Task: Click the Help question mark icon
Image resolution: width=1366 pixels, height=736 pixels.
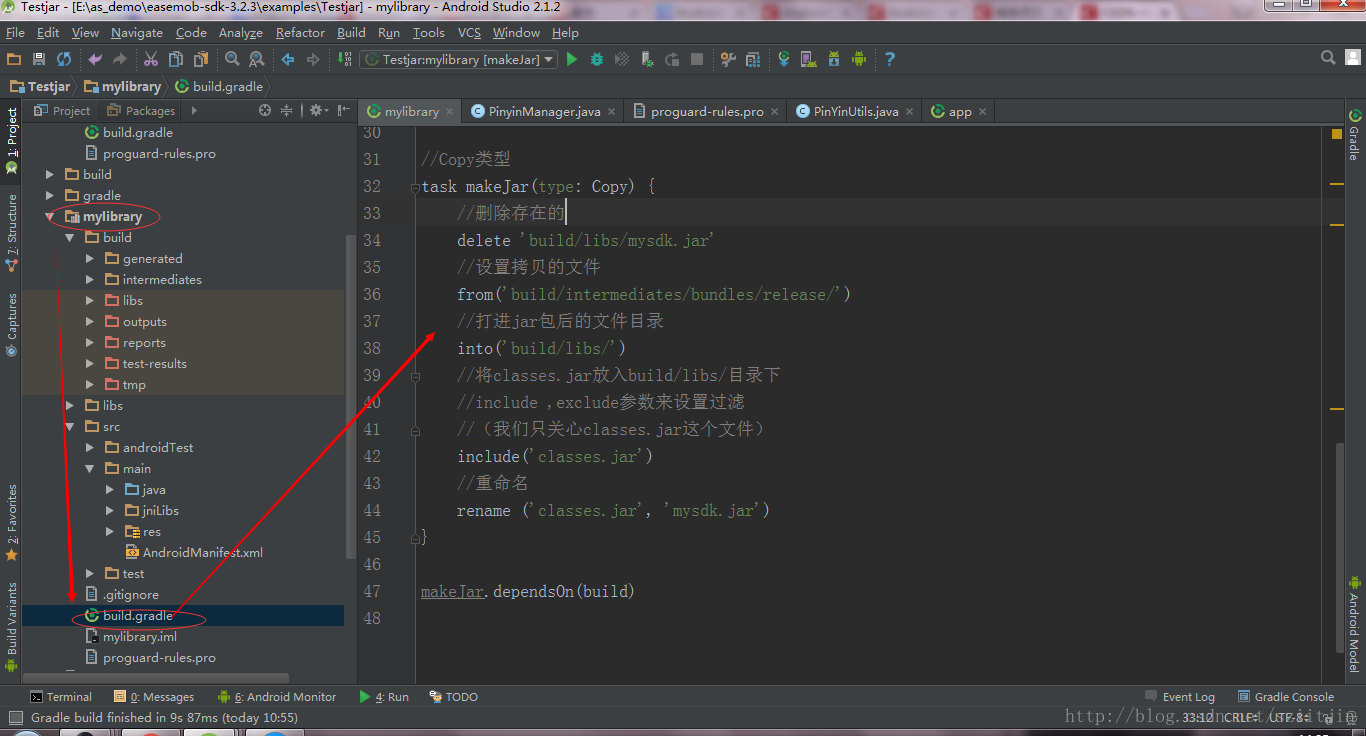Action: pyautogui.click(x=890, y=59)
